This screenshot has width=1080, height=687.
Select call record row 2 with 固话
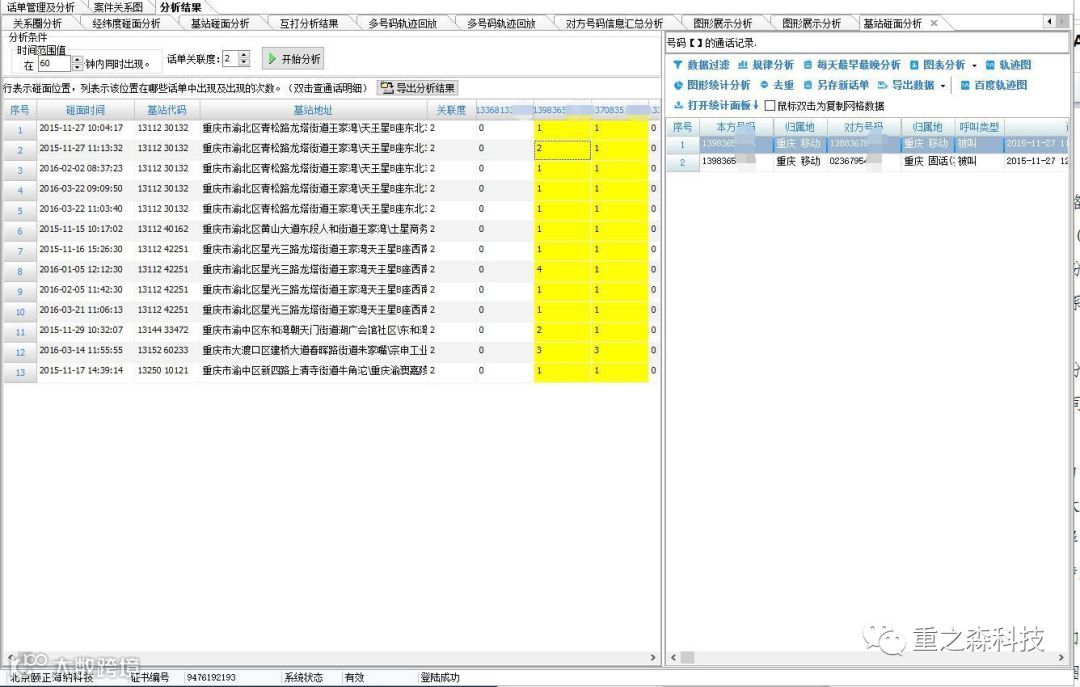pyautogui.click(x=866, y=161)
